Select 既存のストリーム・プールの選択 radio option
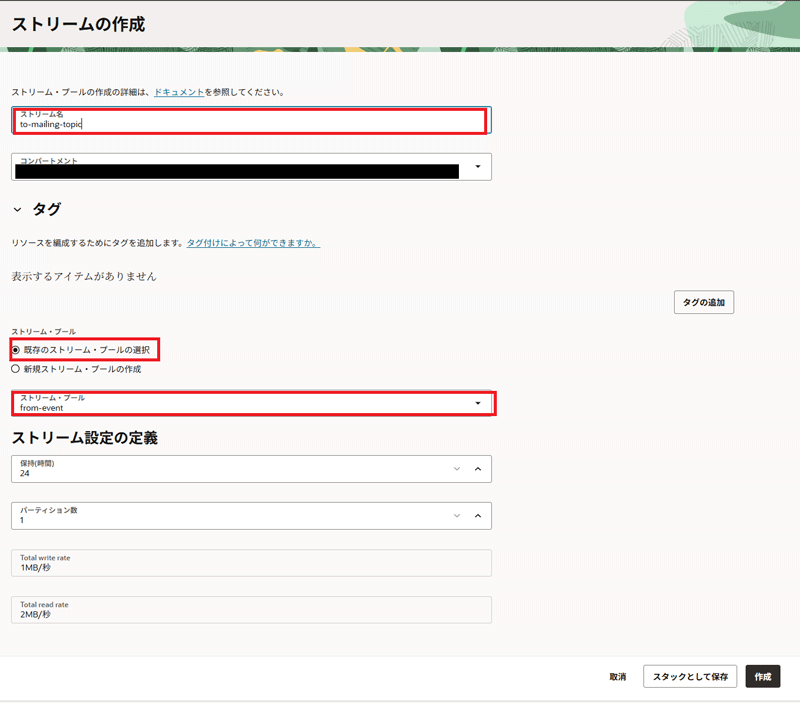This screenshot has height=703, width=800. coord(16,350)
